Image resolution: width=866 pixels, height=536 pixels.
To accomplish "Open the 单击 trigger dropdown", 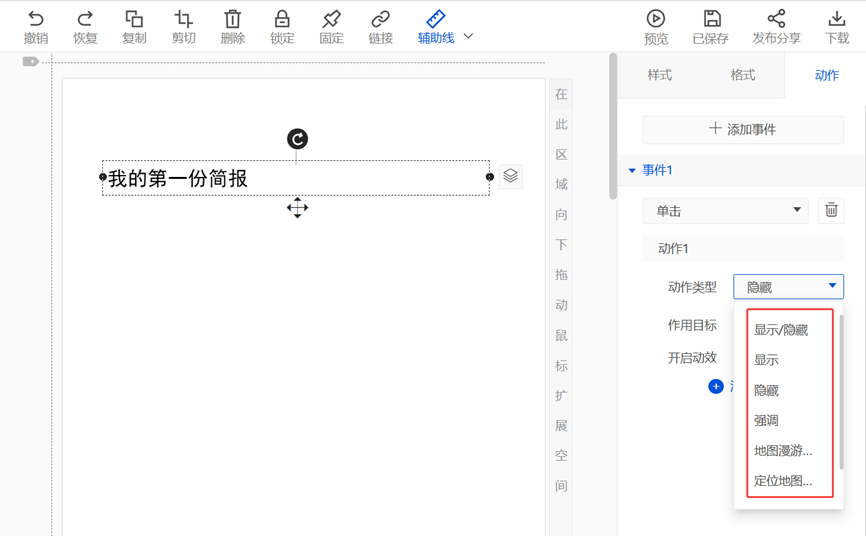I will pyautogui.click(x=725, y=211).
